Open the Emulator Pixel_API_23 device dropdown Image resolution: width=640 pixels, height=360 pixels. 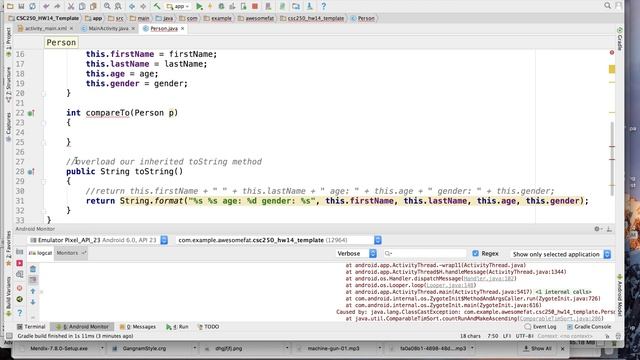click(x=98, y=240)
